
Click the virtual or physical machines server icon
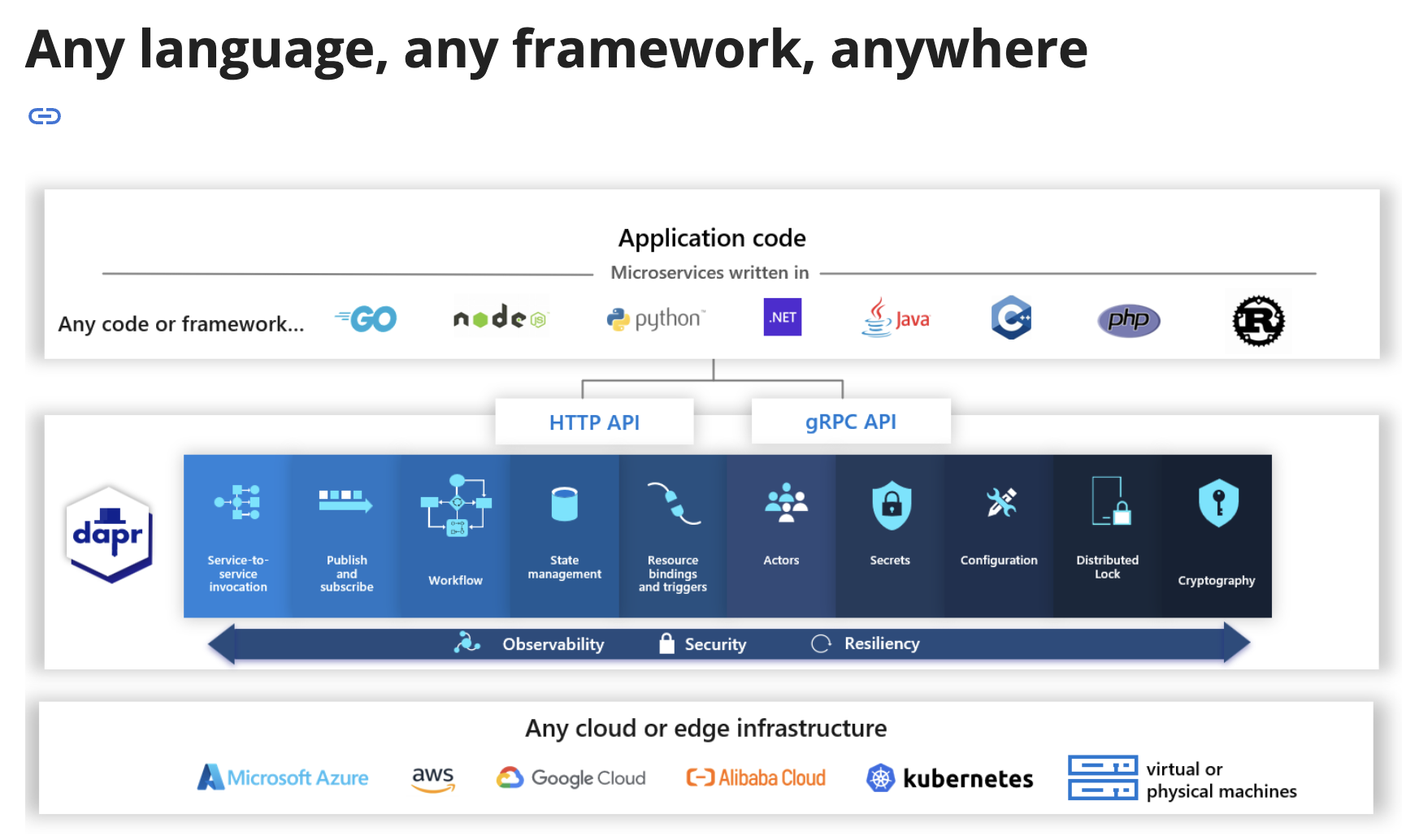[x=1103, y=778]
